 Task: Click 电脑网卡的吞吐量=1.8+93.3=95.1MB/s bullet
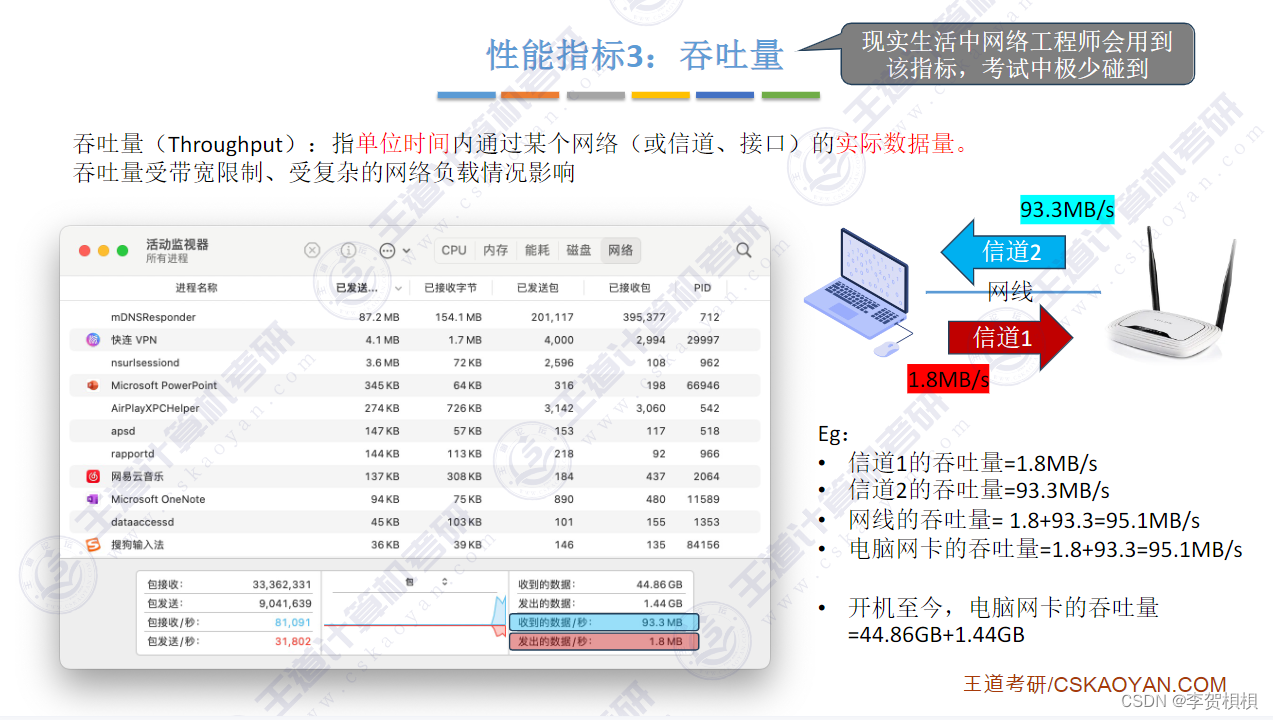pyautogui.click(x=1045, y=549)
